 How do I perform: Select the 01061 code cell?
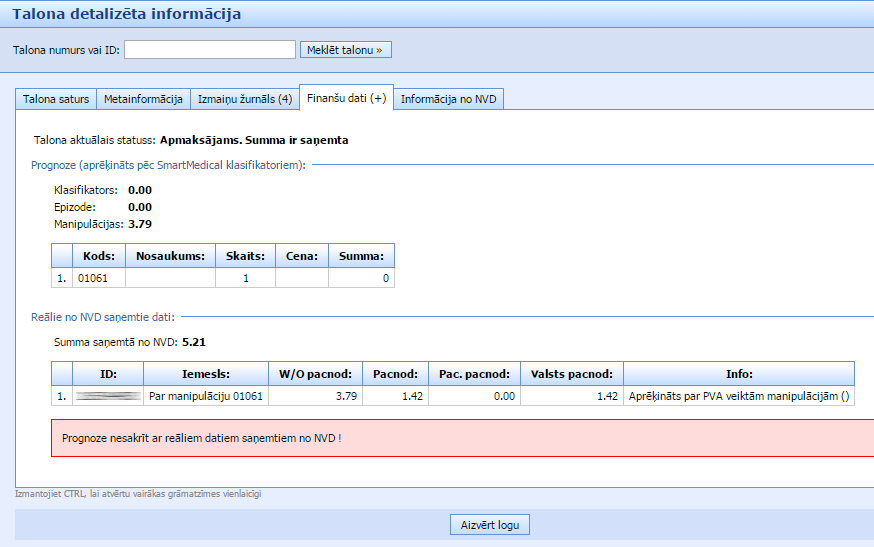[x=99, y=278]
